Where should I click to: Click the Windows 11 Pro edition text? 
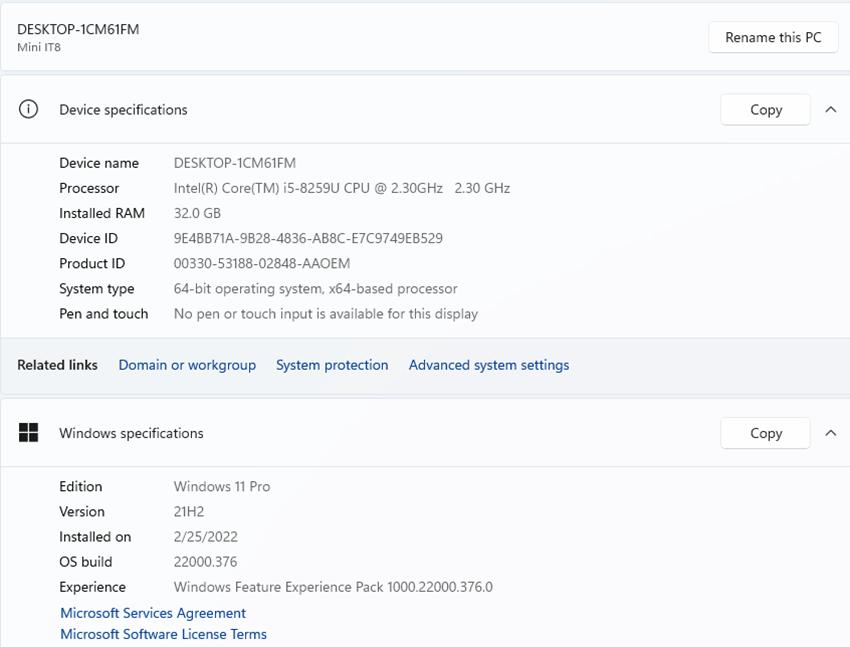(222, 486)
